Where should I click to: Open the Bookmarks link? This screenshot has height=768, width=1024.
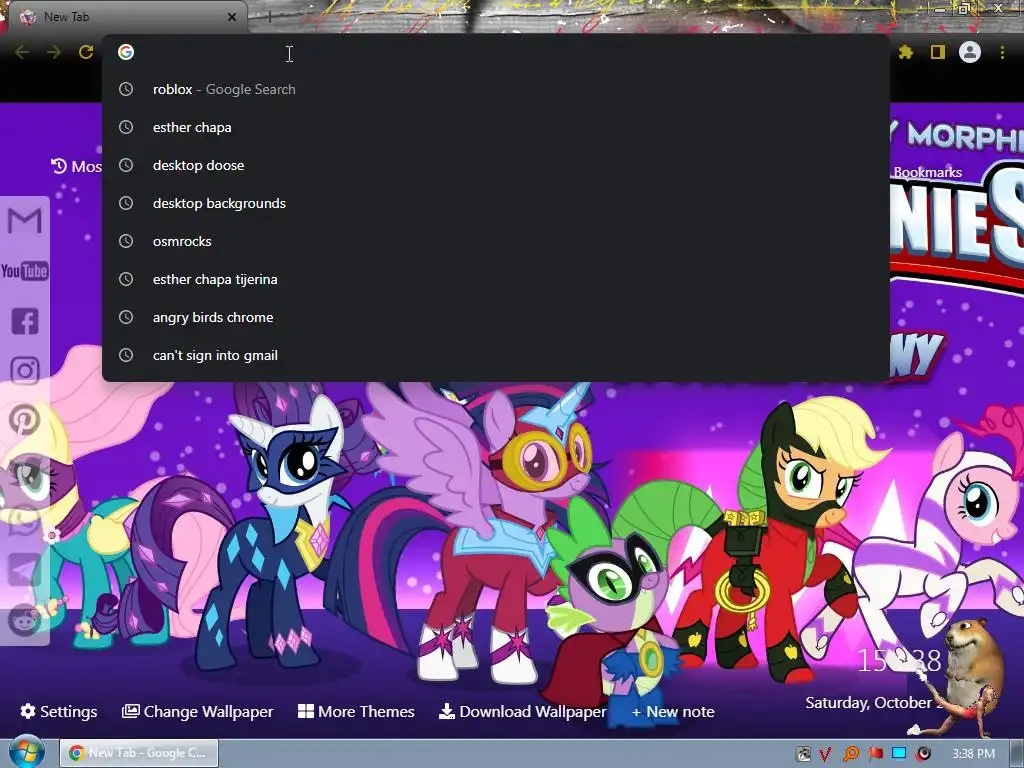pyautogui.click(x=927, y=172)
